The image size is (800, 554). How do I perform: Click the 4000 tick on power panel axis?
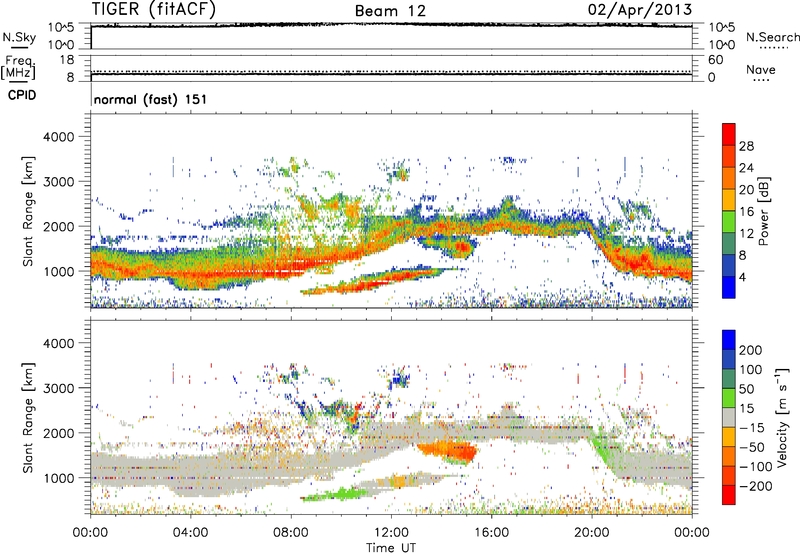pos(58,137)
